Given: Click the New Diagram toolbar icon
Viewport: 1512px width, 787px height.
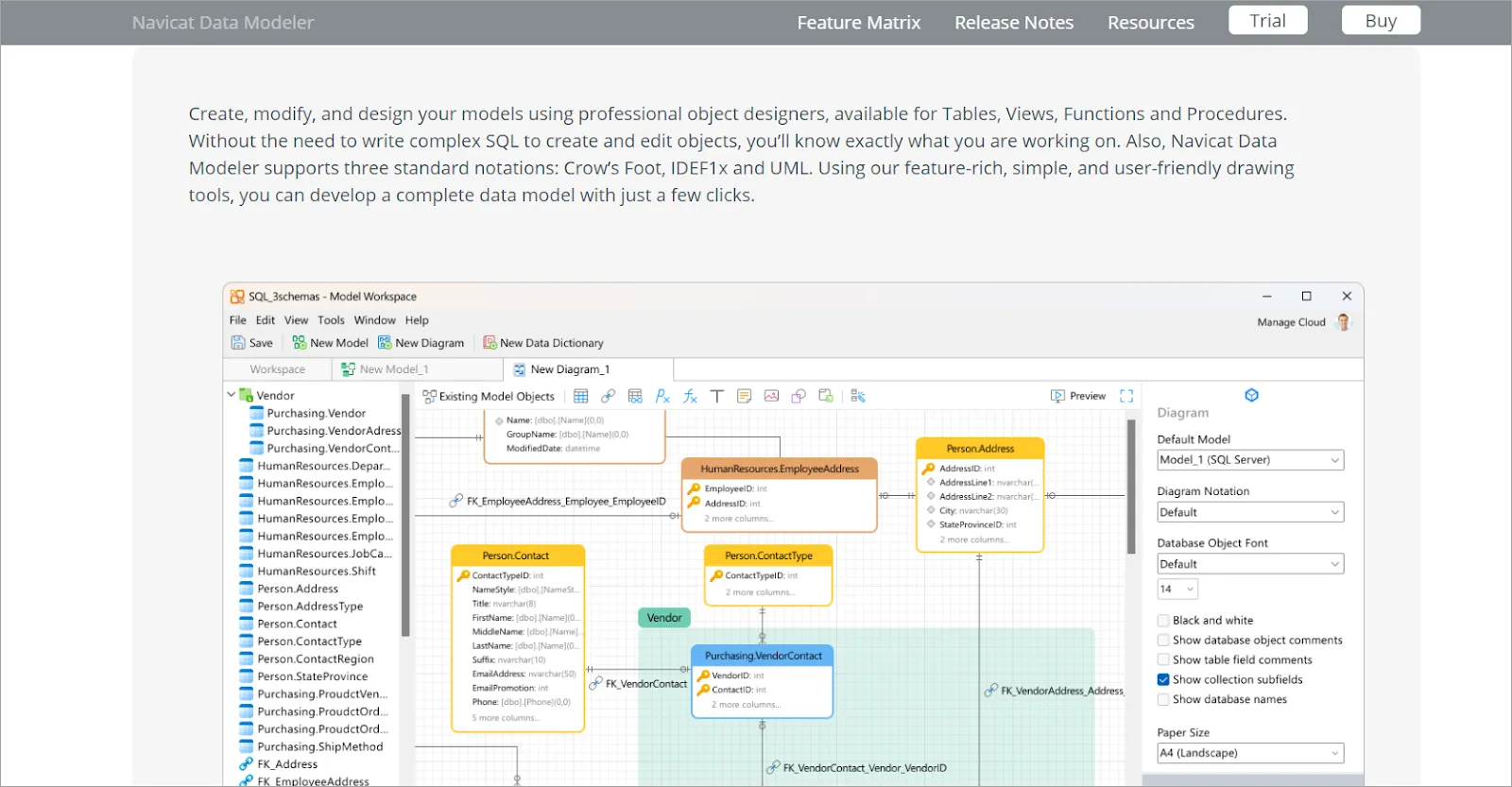Looking at the screenshot, I should click(x=385, y=343).
